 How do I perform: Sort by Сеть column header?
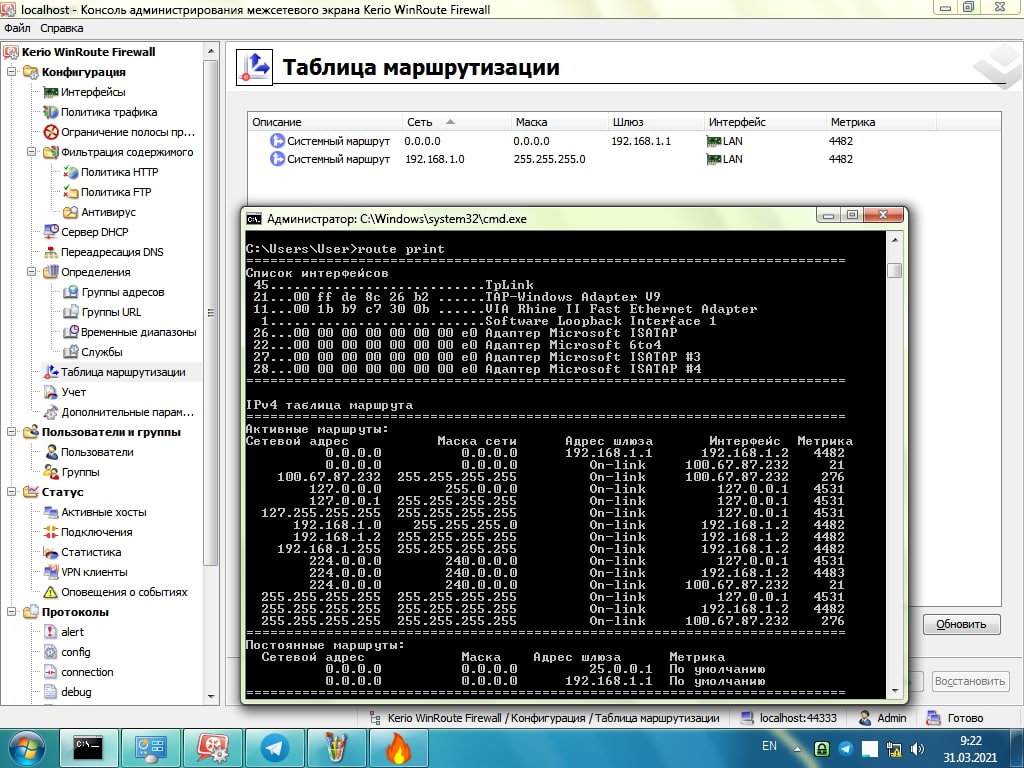[x=456, y=122]
